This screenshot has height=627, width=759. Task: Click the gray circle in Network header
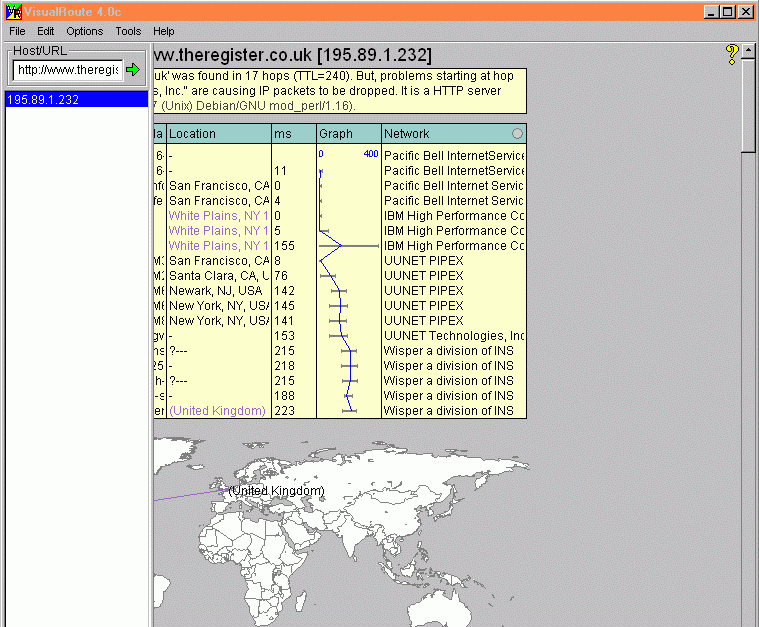point(517,134)
